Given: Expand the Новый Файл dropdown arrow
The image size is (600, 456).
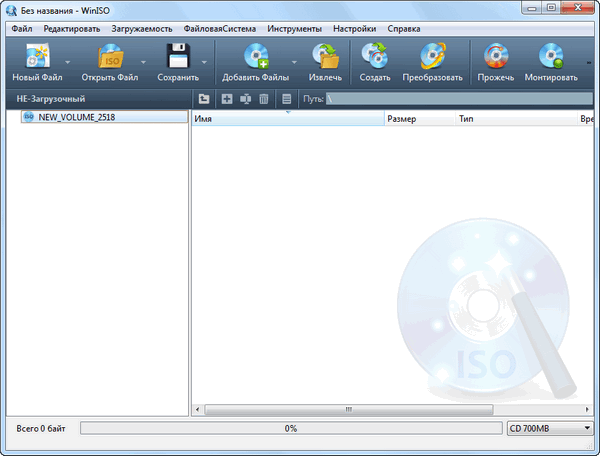Looking at the screenshot, I should pos(67,62).
